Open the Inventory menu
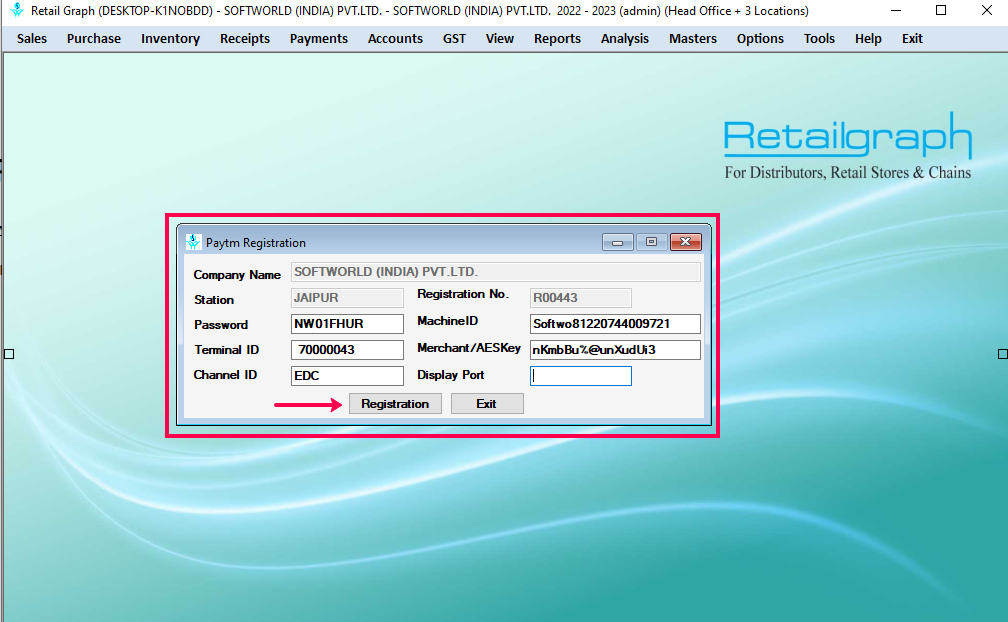The width and height of the screenshot is (1008, 622). pos(170,39)
